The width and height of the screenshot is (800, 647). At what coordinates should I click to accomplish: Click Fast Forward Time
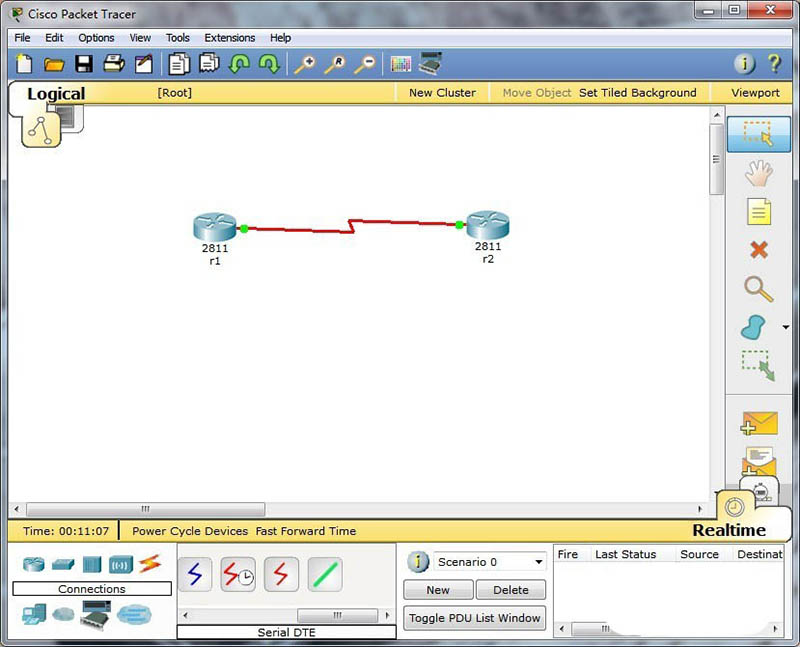[x=306, y=531]
